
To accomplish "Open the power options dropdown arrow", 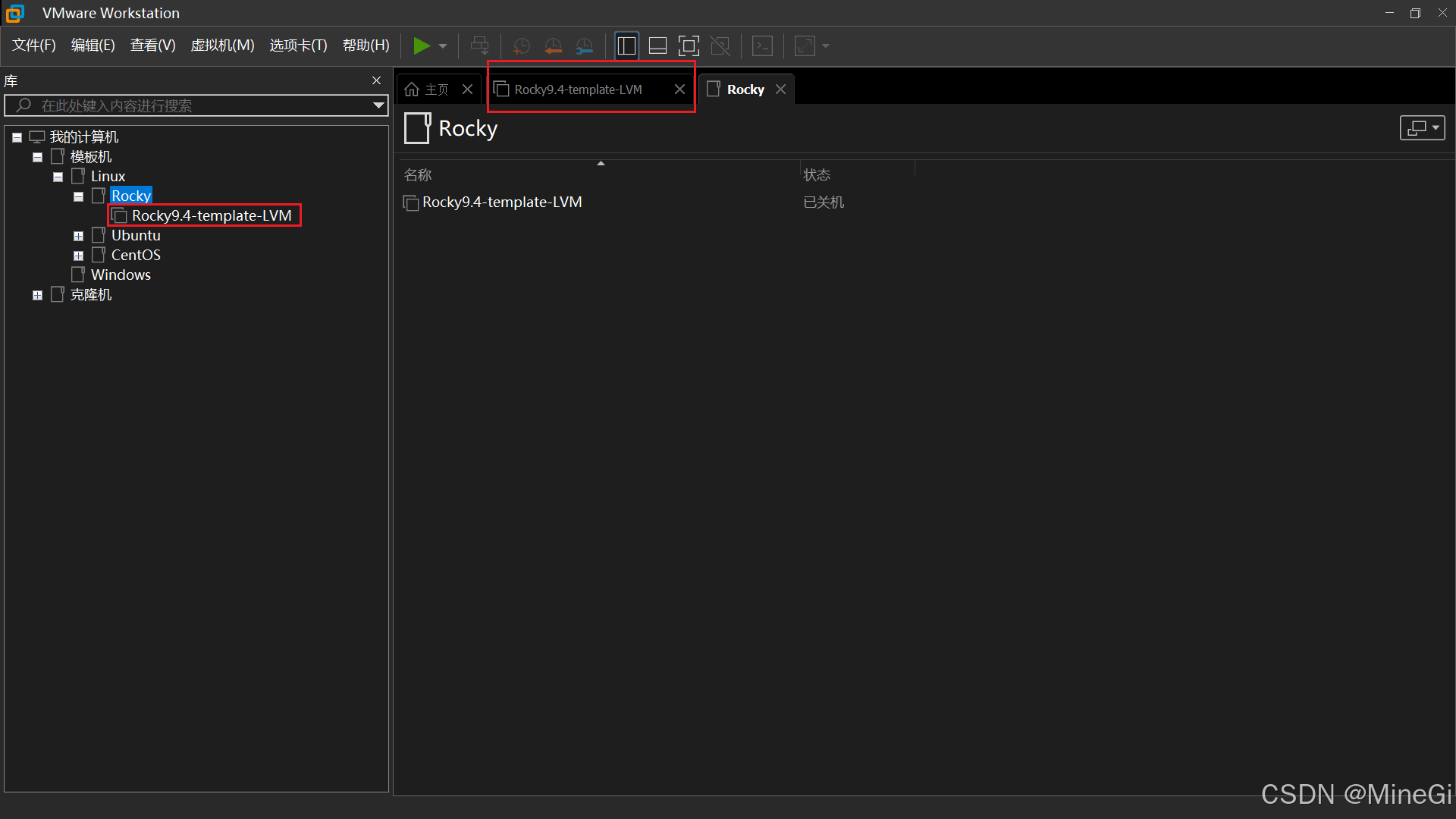I will coord(443,46).
